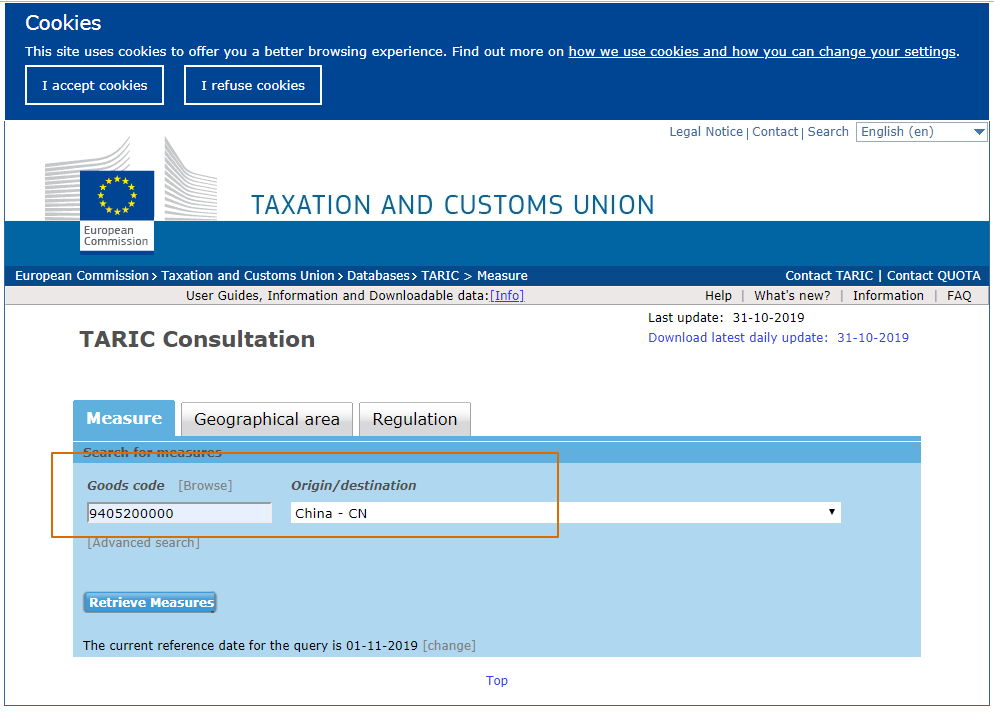The image size is (994, 714).
Task: Click the Goods code input field
Action: [179, 513]
